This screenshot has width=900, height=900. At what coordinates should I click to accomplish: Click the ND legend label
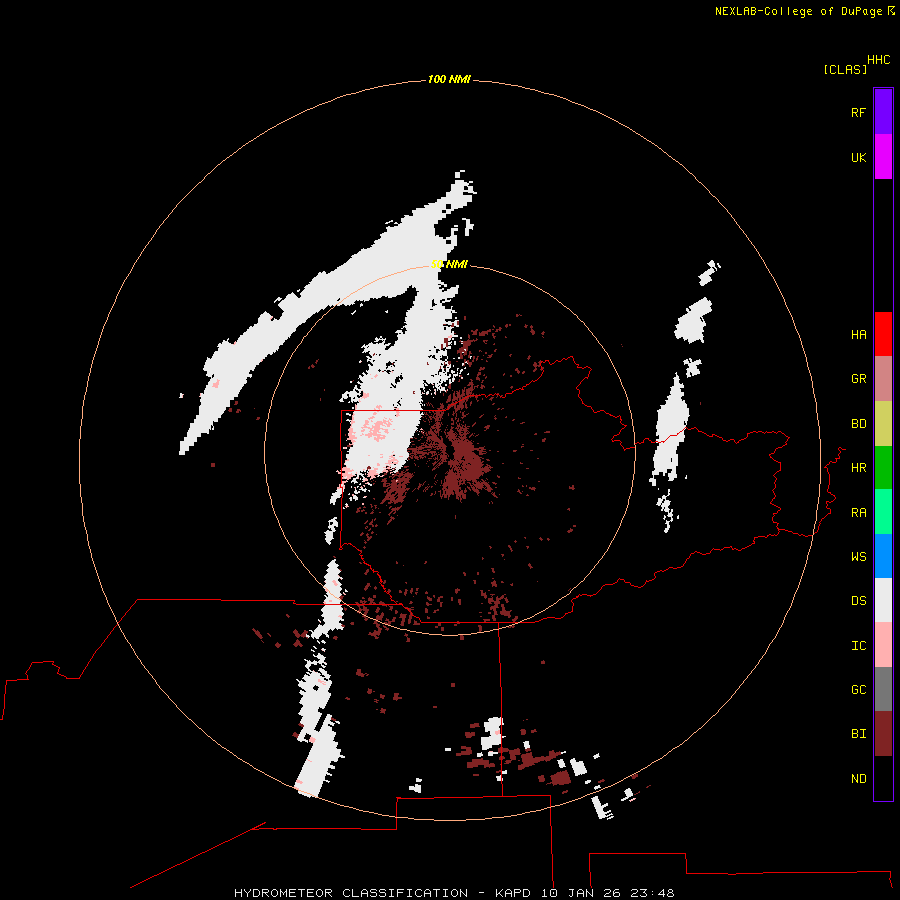[x=858, y=779]
